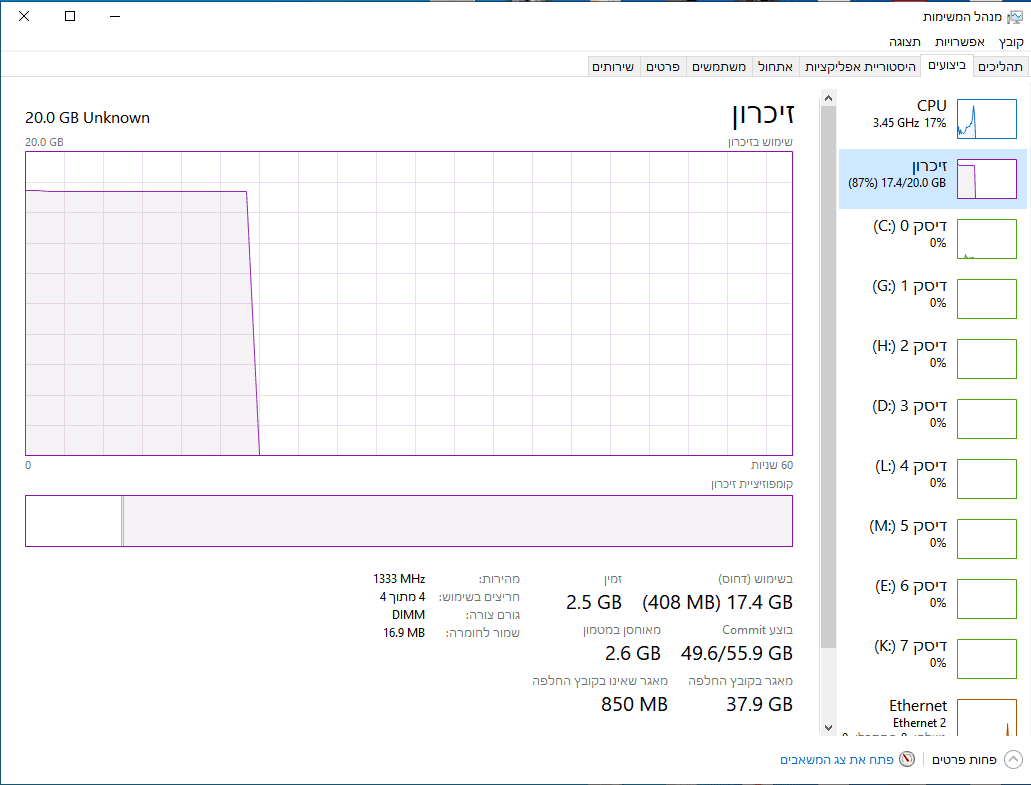Maximize the Task Manager window
1031x785 pixels.
(x=70, y=16)
